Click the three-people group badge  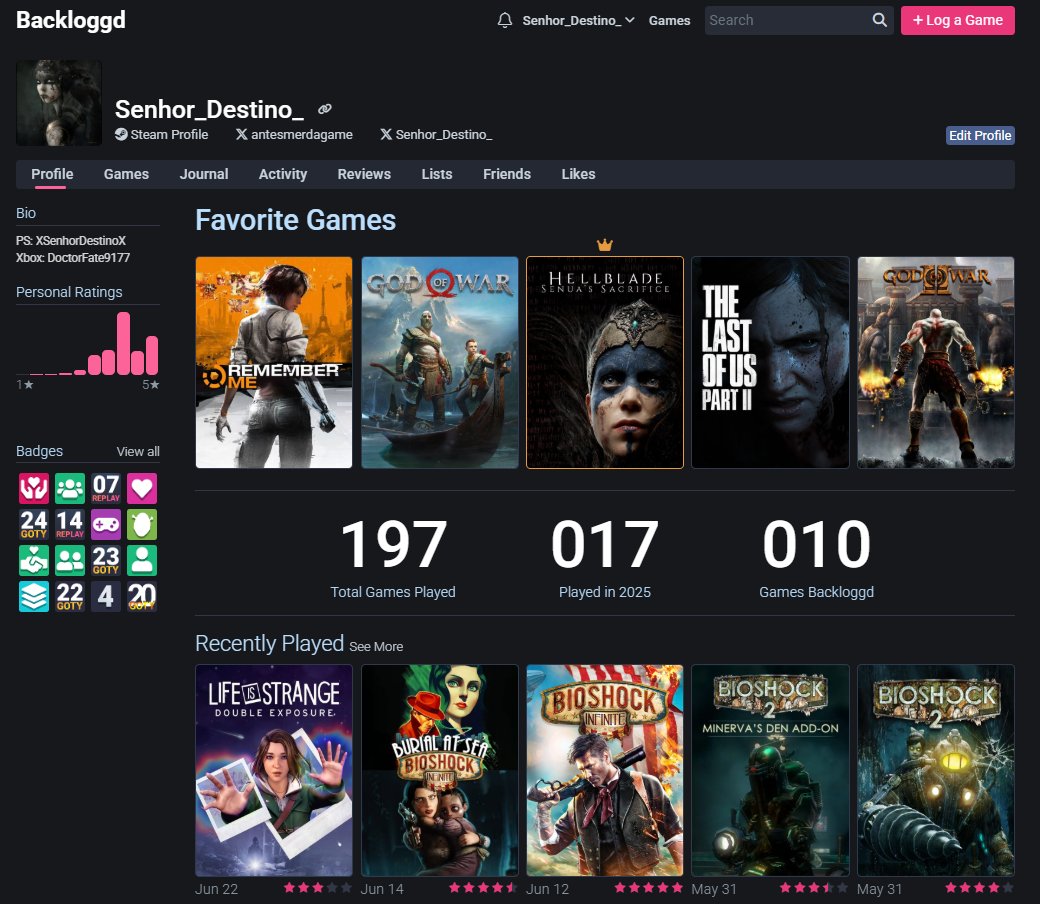[70, 489]
